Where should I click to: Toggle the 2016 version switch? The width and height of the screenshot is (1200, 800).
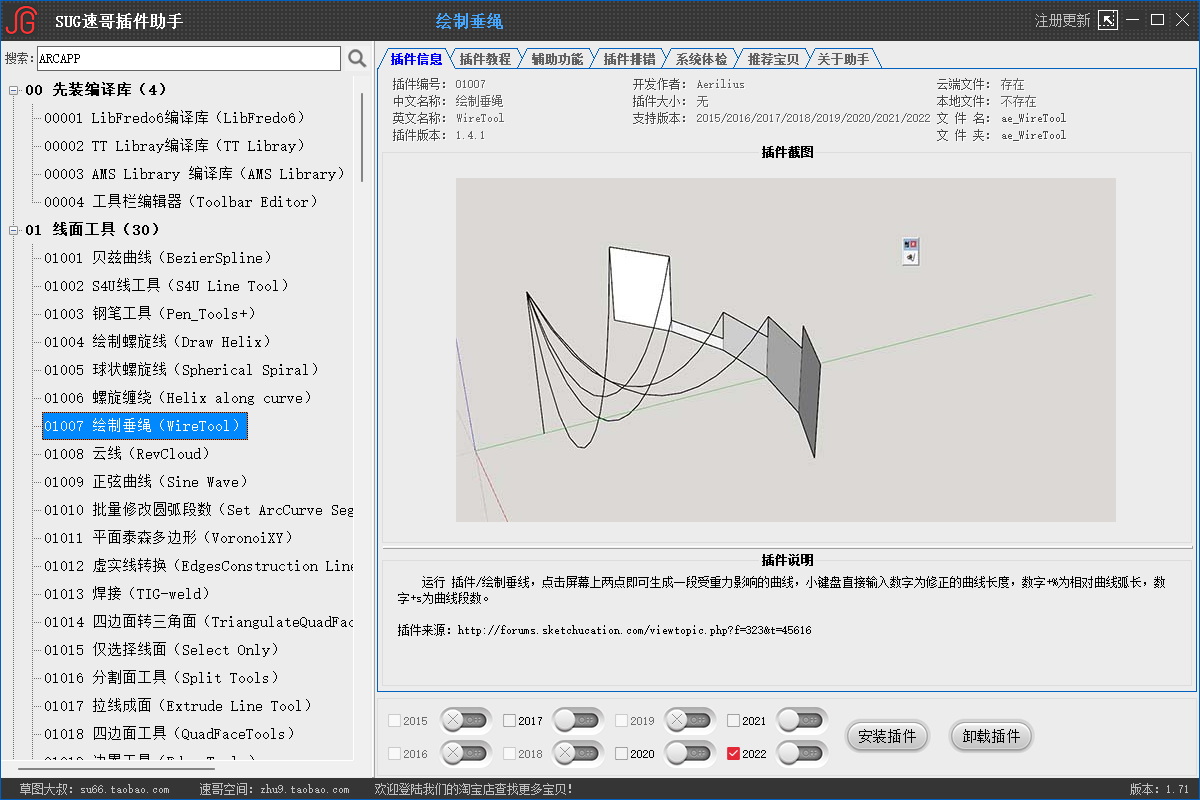(466, 753)
